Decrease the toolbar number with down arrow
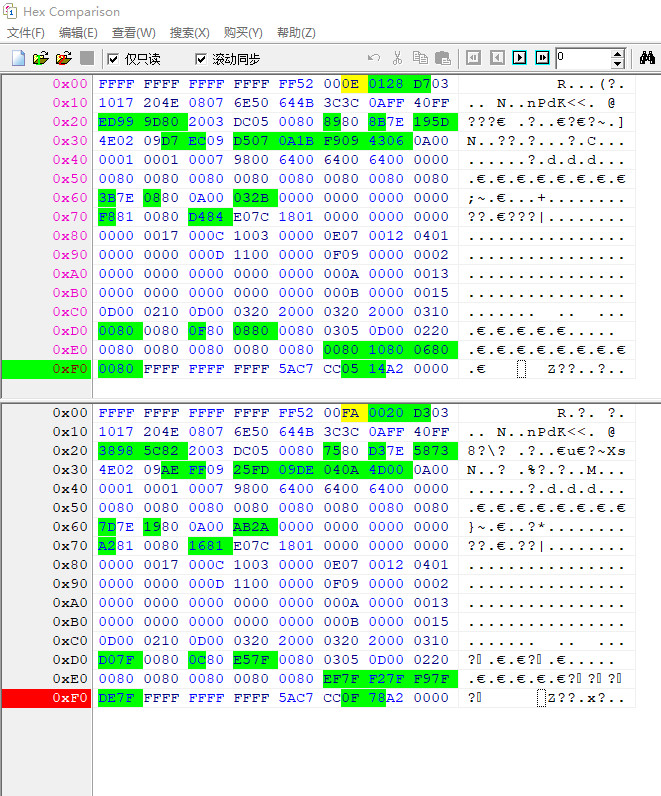The width and height of the screenshot is (661, 796). pos(617,64)
